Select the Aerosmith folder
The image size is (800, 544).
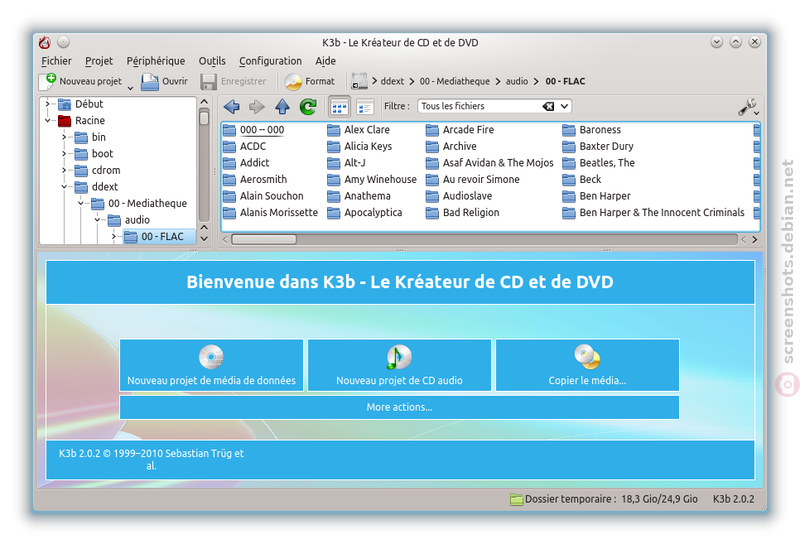(x=255, y=180)
